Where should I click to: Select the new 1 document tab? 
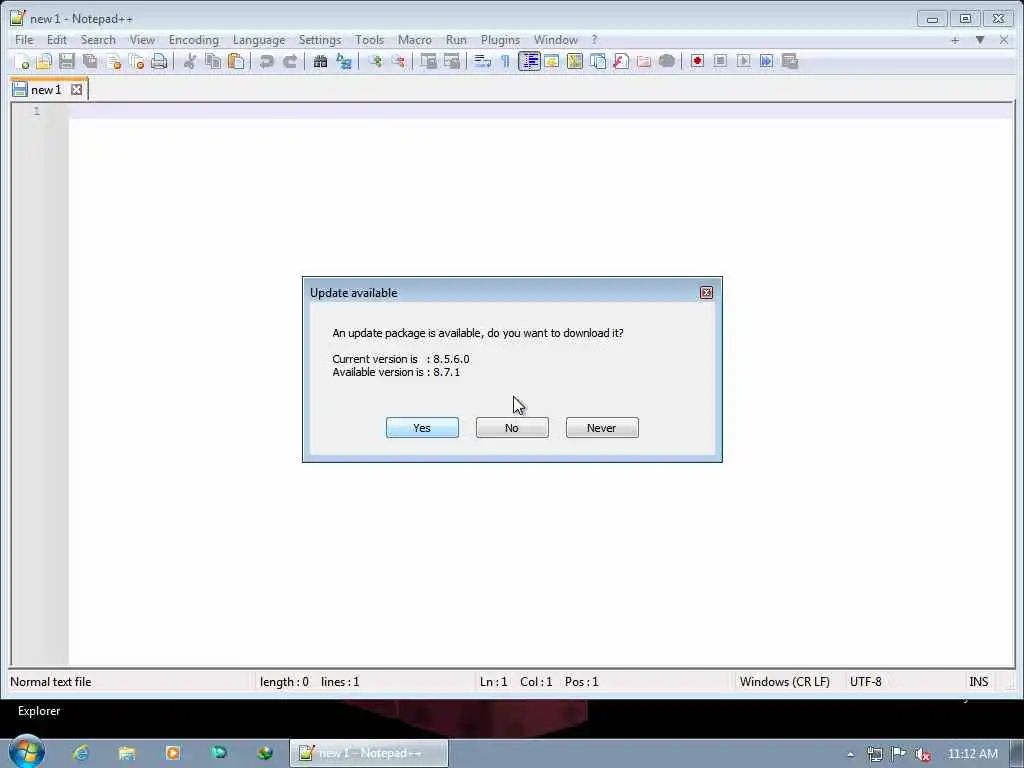pos(46,89)
